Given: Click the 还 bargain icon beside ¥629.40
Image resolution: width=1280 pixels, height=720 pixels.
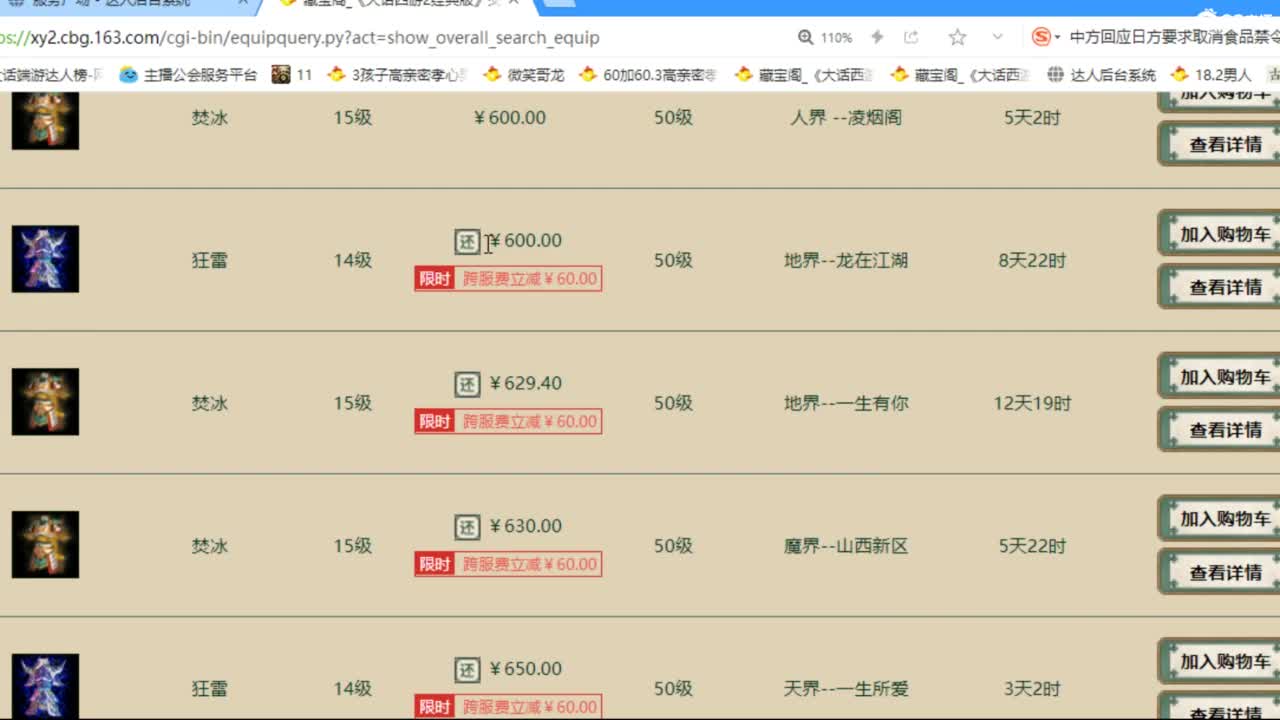Looking at the screenshot, I should click(467, 384).
